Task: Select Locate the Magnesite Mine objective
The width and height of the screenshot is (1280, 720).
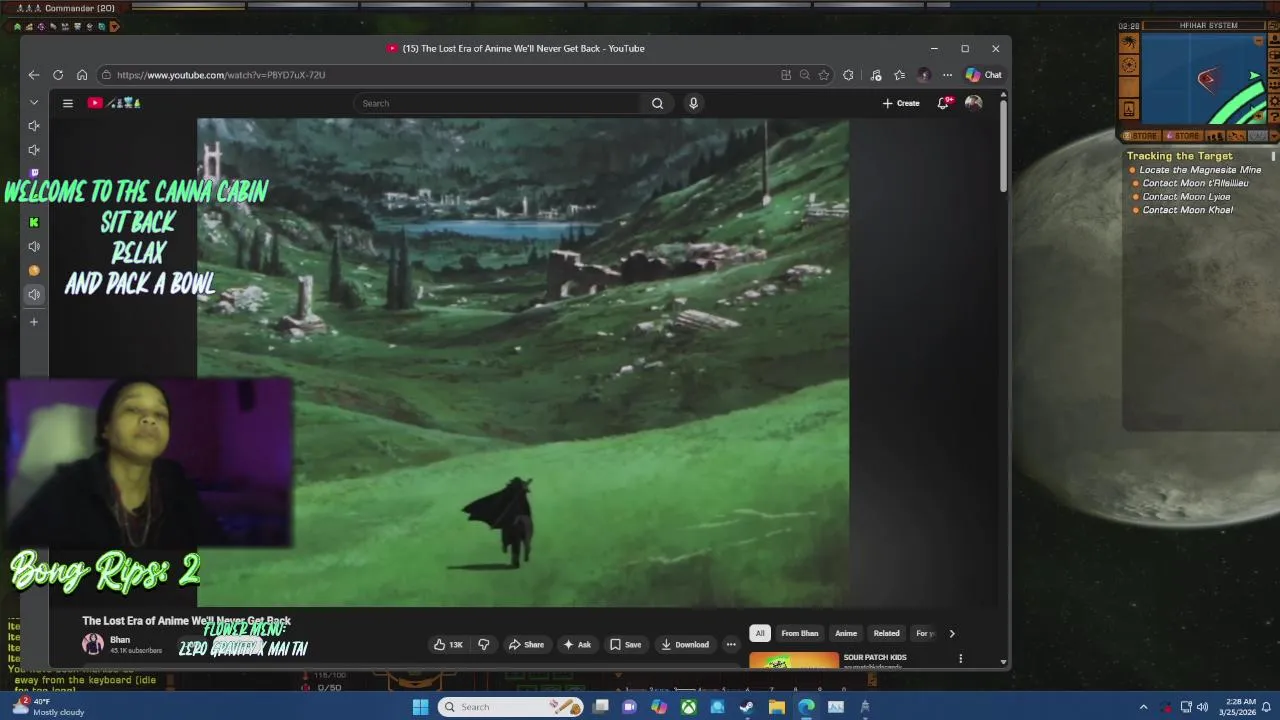Action: pyautogui.click(x=1200, y=170)
